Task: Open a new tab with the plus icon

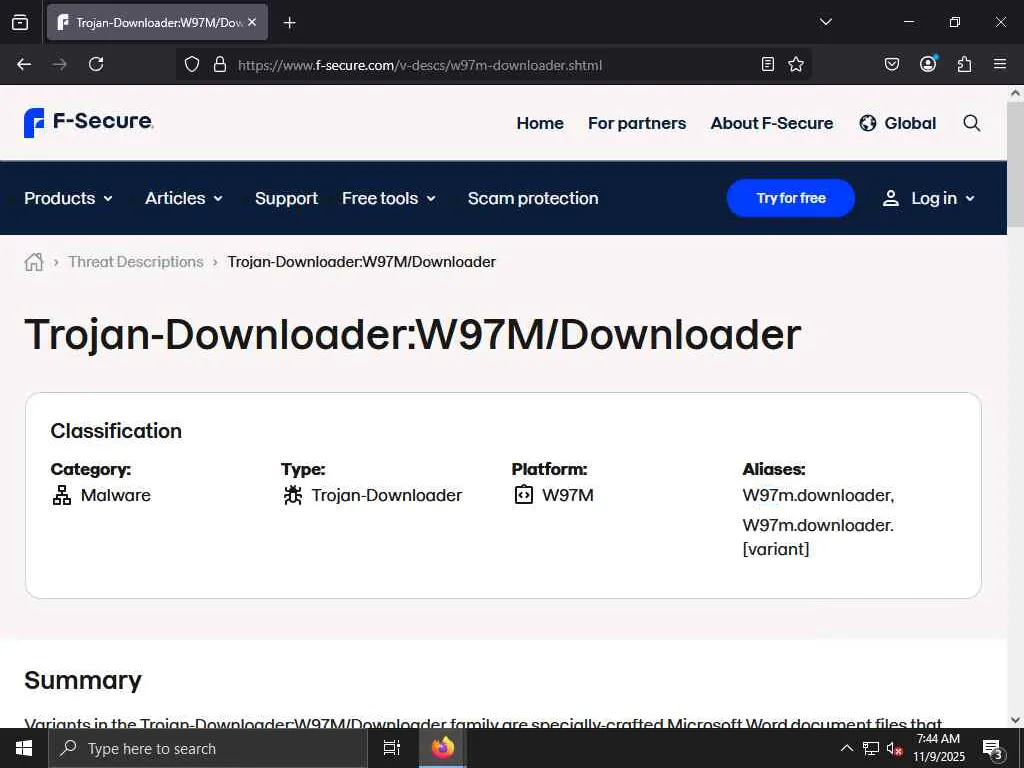Action: pos(289,23)
